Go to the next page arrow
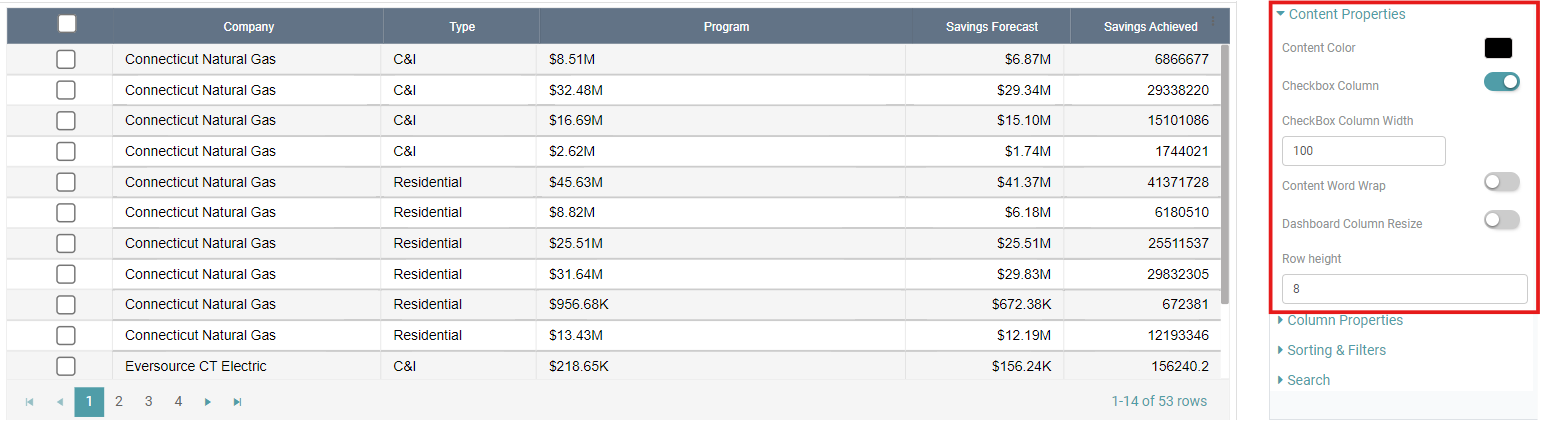Screen dimensions: 1541x422 click(208, 402)
